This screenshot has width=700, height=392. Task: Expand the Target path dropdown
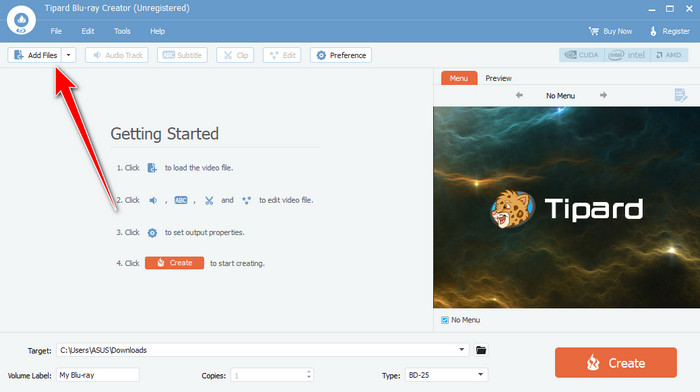[462, 350]
